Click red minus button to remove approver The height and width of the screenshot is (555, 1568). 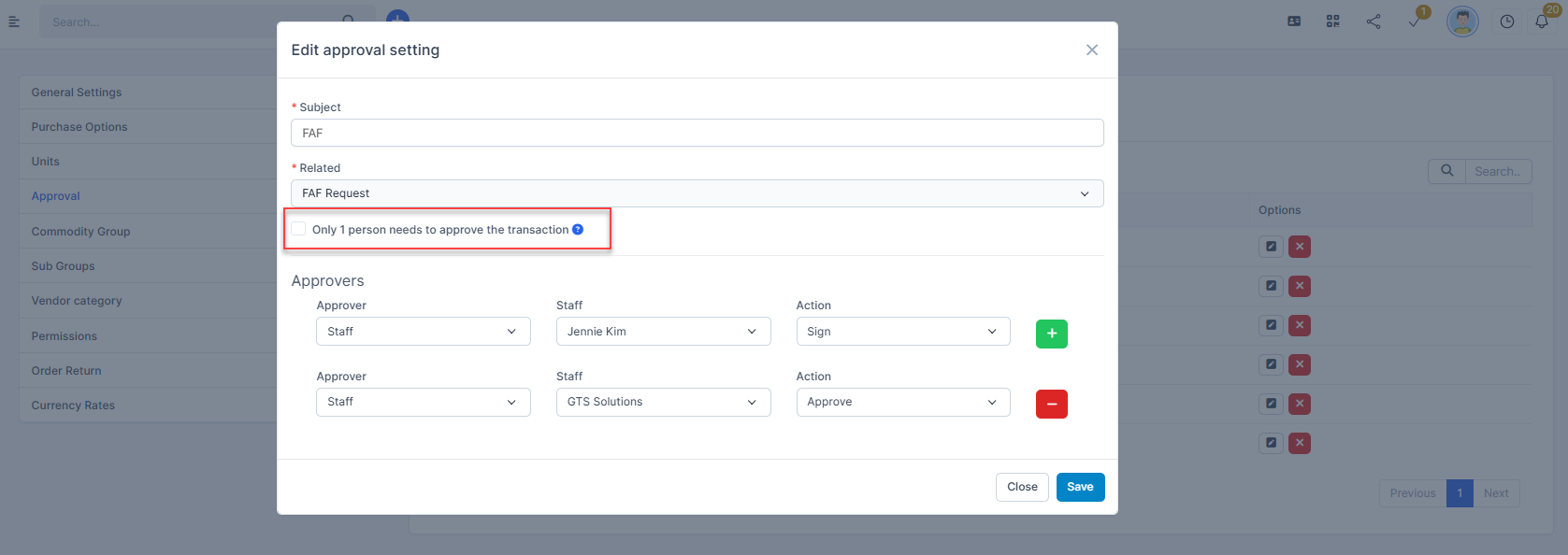coord(1051,404)
